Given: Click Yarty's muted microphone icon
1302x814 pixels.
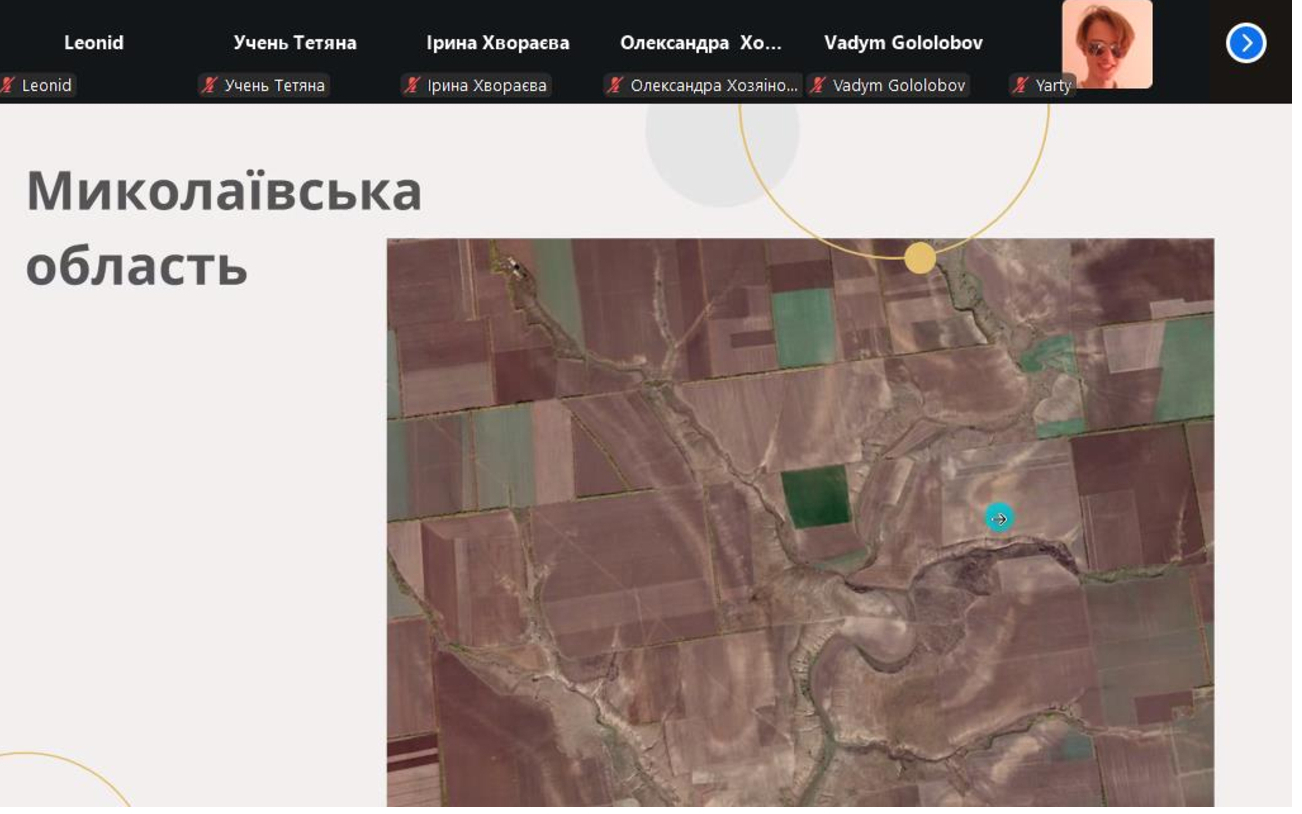Looking at the screenshot, I should [x=1020, y=86].
